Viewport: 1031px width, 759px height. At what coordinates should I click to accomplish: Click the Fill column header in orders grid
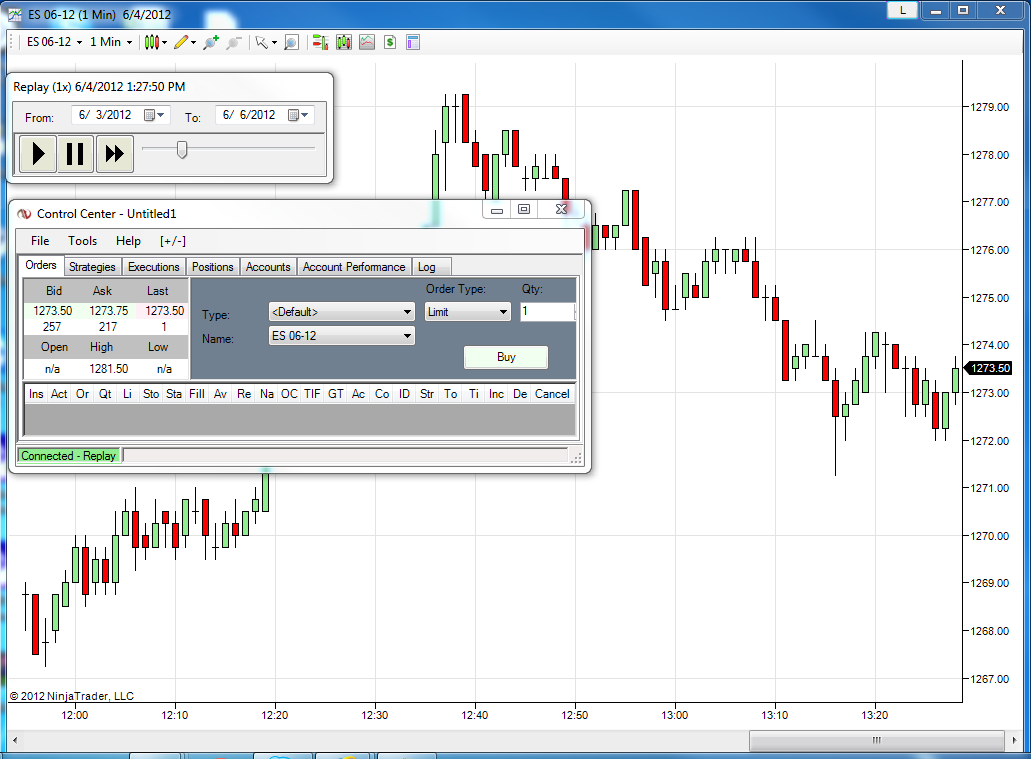click(x=197, y=394)
